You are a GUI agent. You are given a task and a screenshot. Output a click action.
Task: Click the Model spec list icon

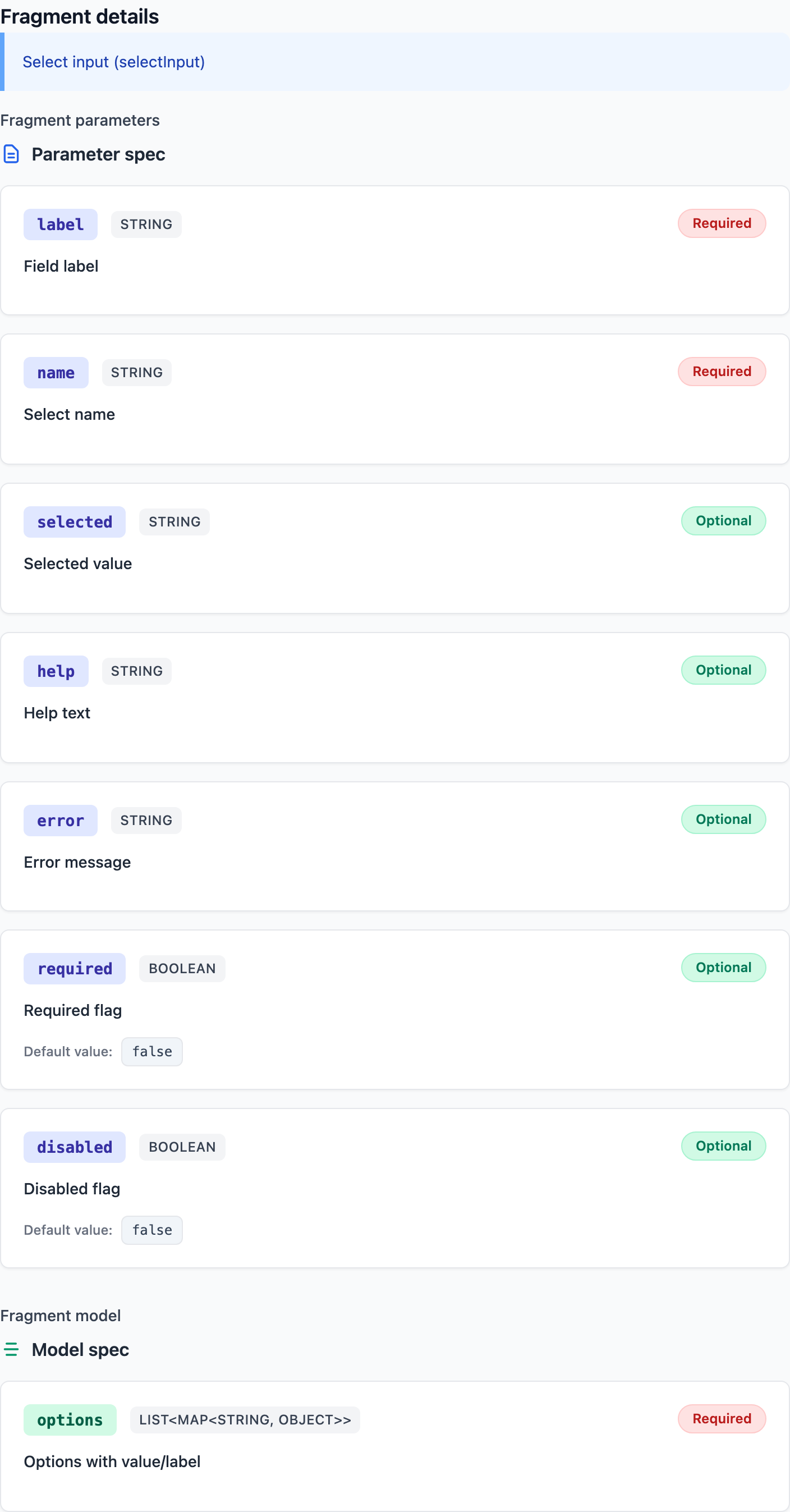click(11, 1349)
